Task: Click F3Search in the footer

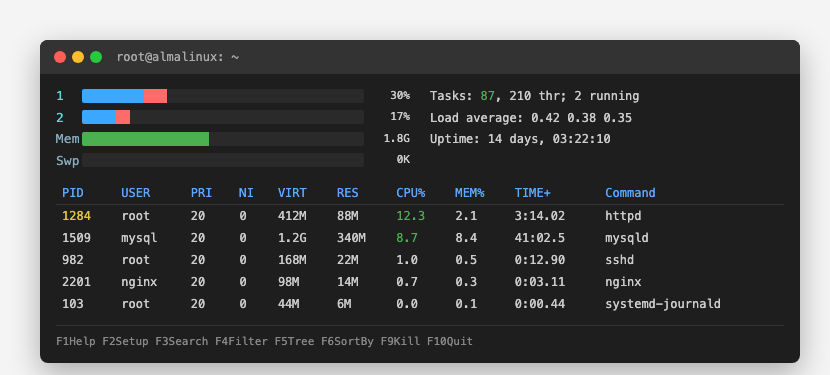Action: point(182,342)
